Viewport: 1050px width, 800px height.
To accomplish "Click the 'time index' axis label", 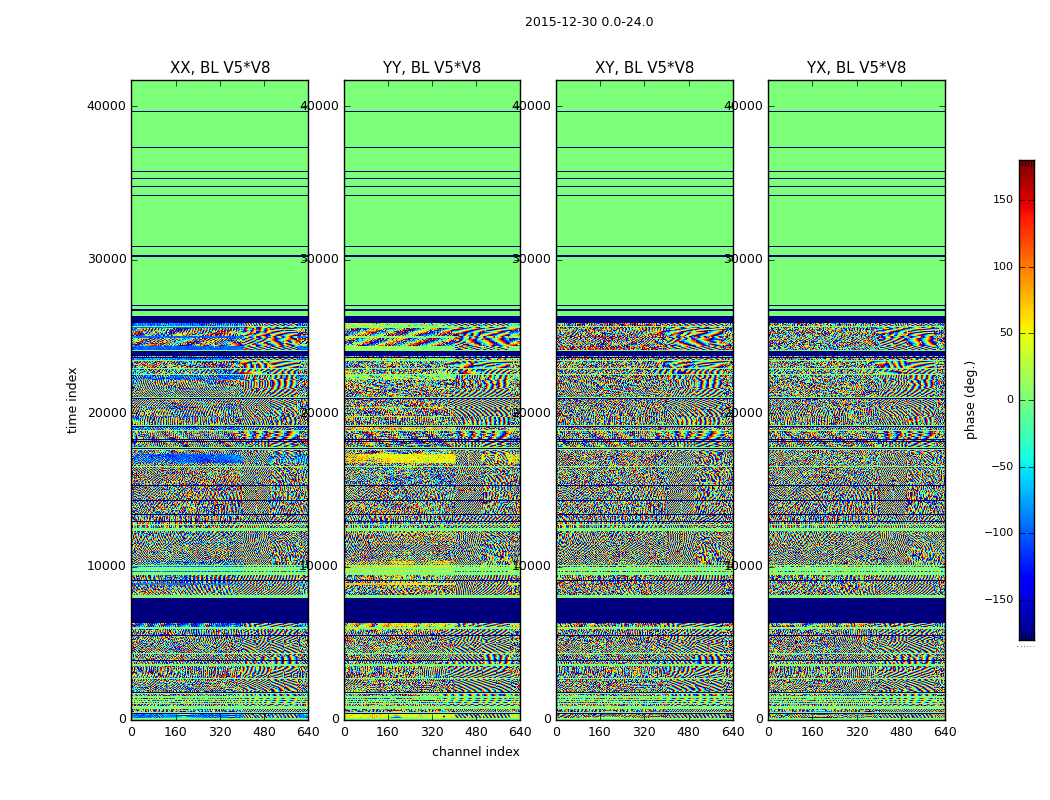I will (x=72, y=400).
